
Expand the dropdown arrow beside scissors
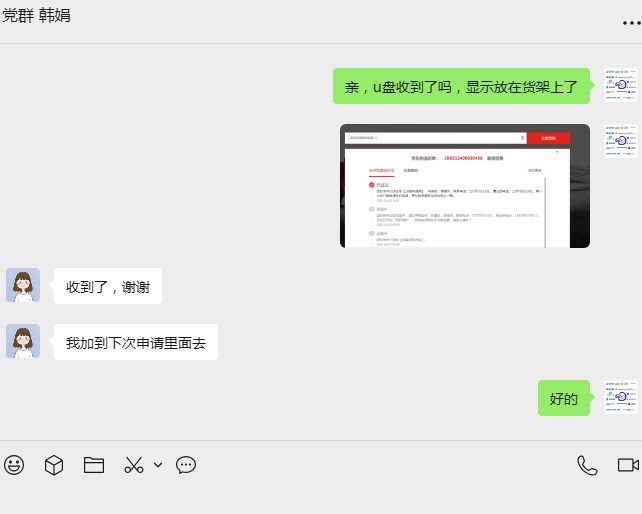coord(158,465)
